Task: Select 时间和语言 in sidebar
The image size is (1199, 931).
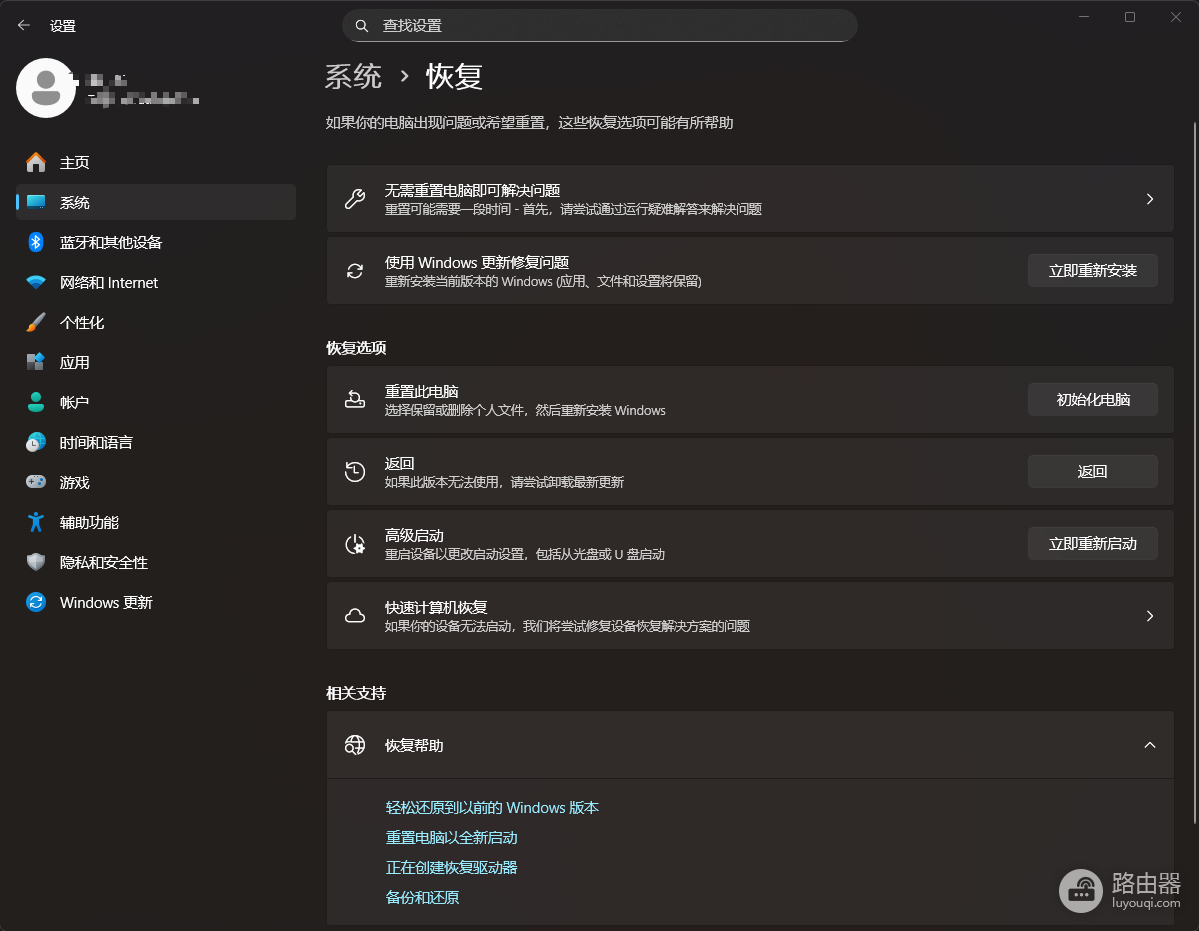Action: (156, 442)
